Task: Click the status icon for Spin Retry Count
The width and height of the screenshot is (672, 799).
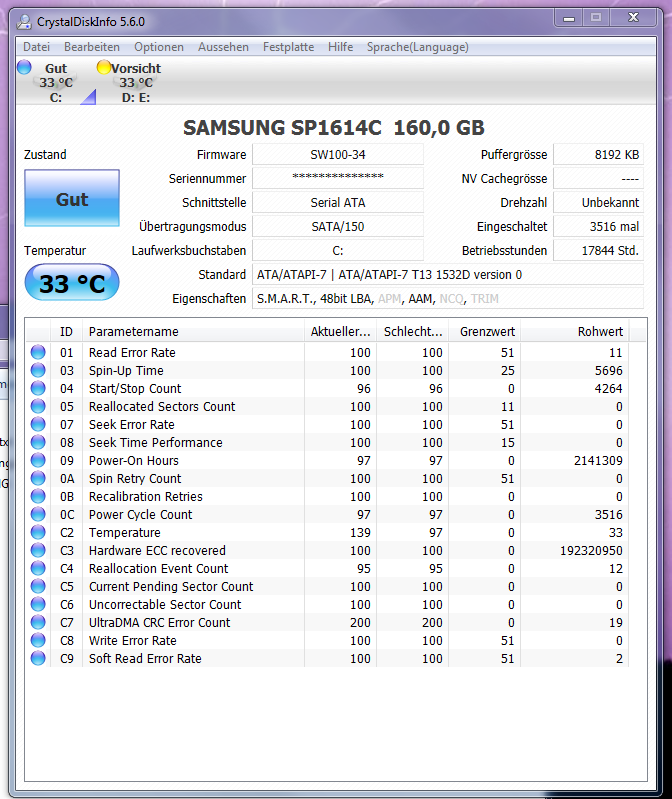Action: 38,478
